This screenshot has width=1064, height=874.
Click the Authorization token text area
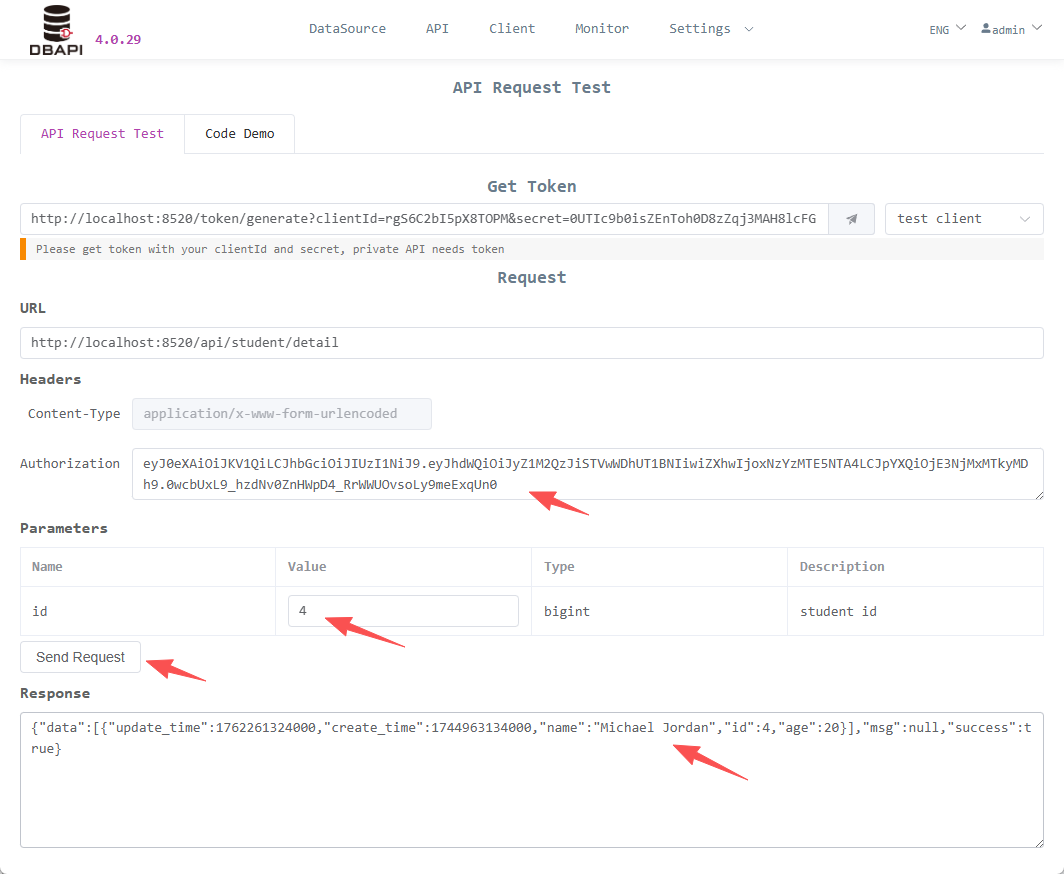588,474
